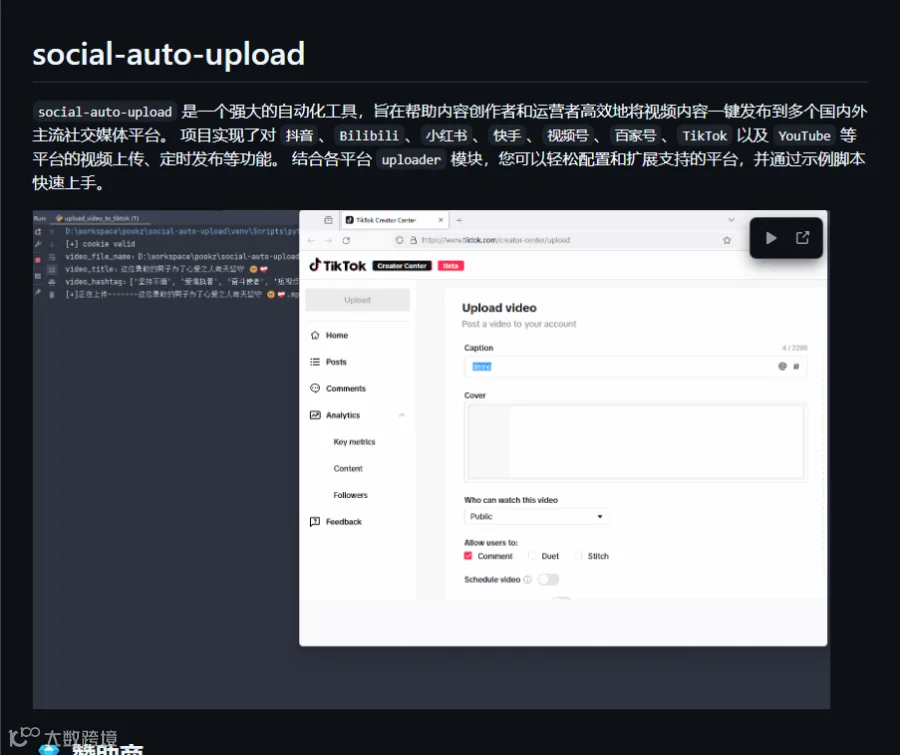Open Posts in TikTok sidebar
The height and width of the screenshot is (755, 900).
click(336, 362)
